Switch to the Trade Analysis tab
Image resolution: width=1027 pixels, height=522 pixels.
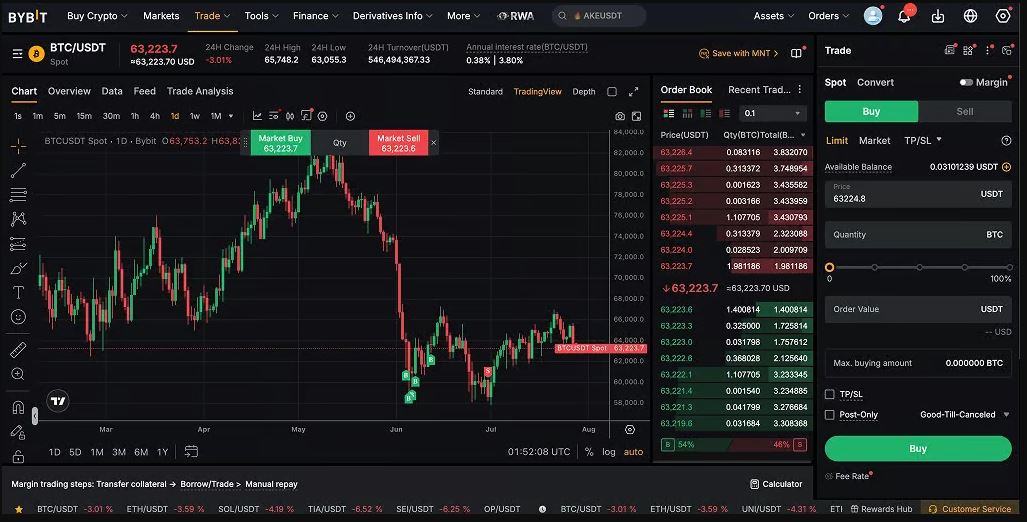tap(200, 91)
